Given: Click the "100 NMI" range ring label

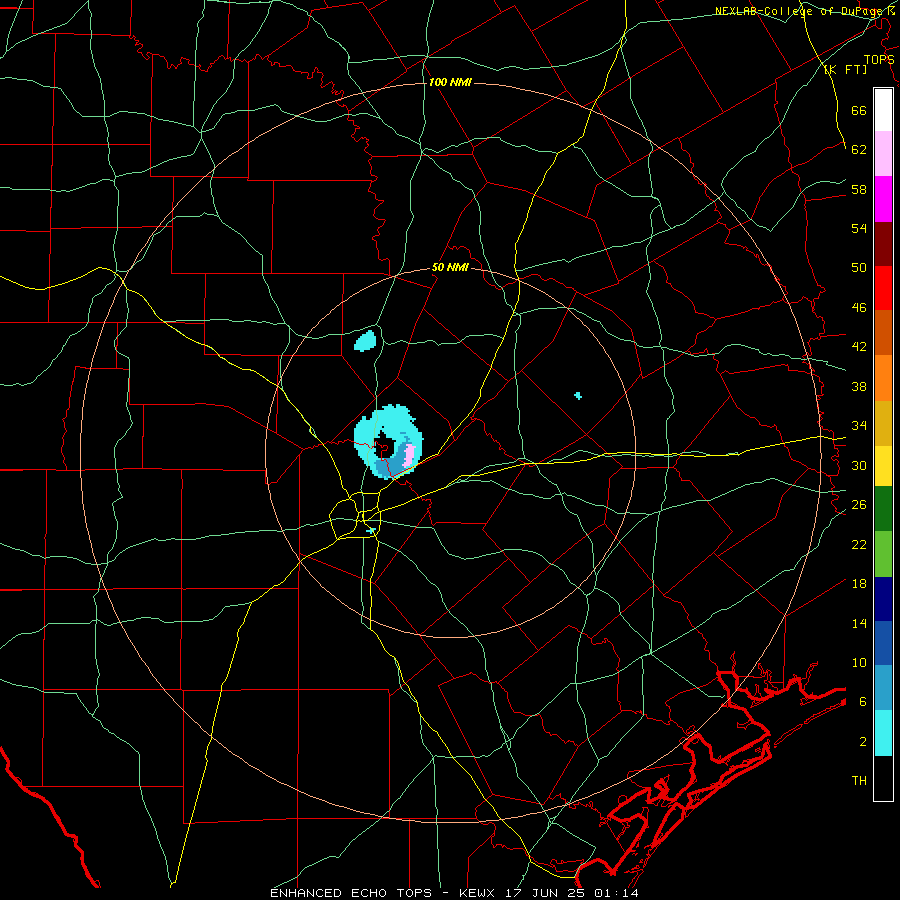Looking at the screenshot, I should 450,83.
